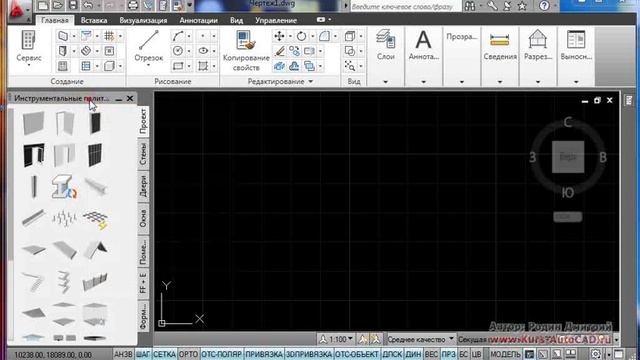
Task: Toggle ШАГ snap mode
Action: (x=143, y=354)
